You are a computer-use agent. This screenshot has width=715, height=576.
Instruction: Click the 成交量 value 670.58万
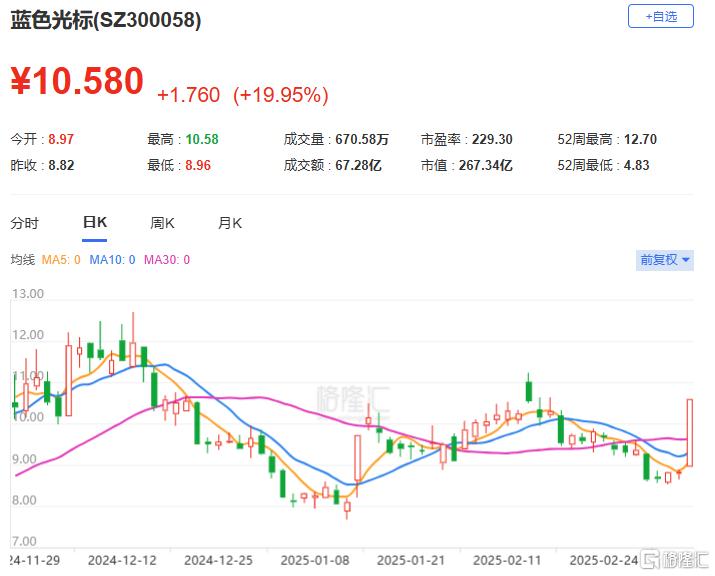(362, 139)
